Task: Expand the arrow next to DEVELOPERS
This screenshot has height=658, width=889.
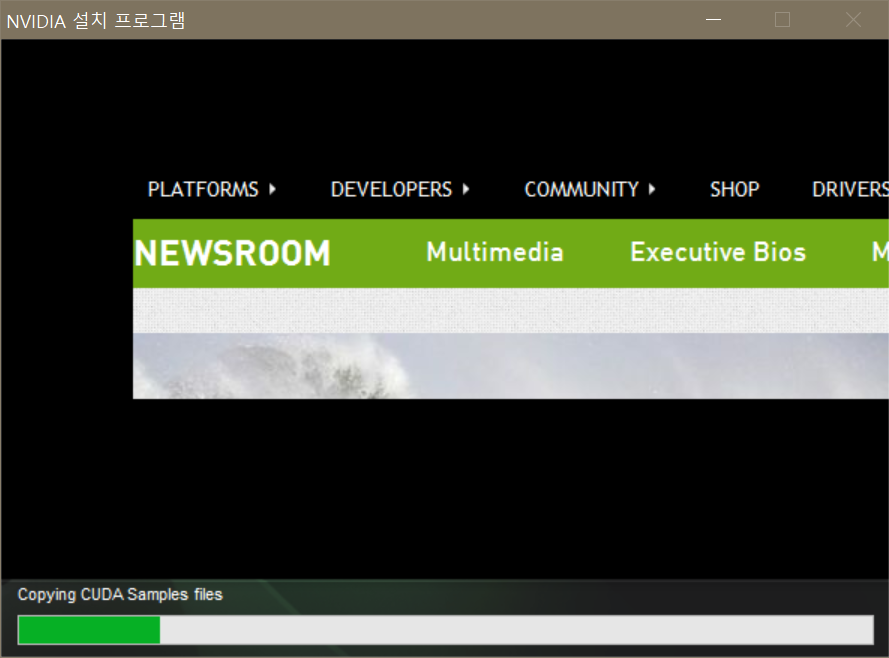Action: coord(466,189)
